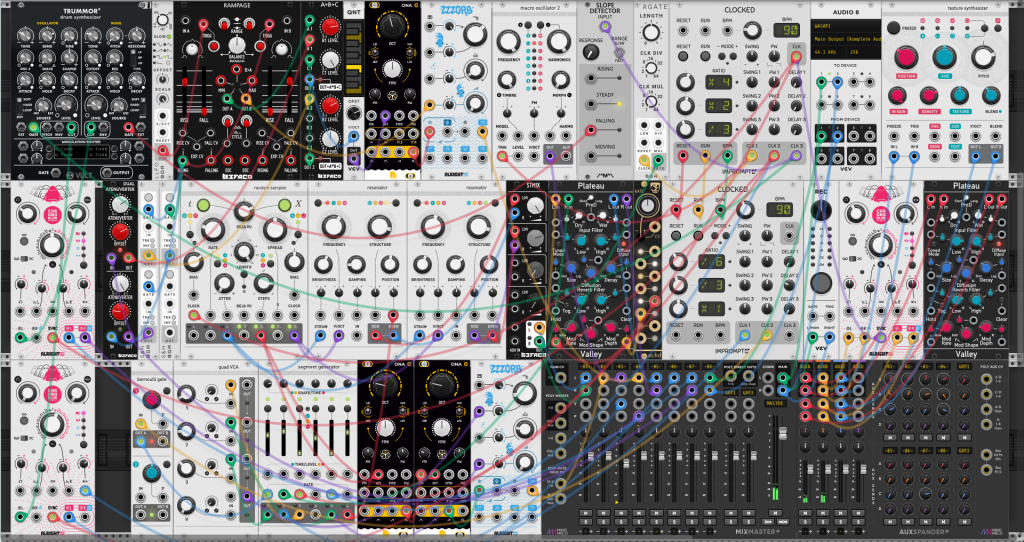Solo channel 01 on MixMaster
This screenshot has height=542, width=1024.
[x=585, y=522]
